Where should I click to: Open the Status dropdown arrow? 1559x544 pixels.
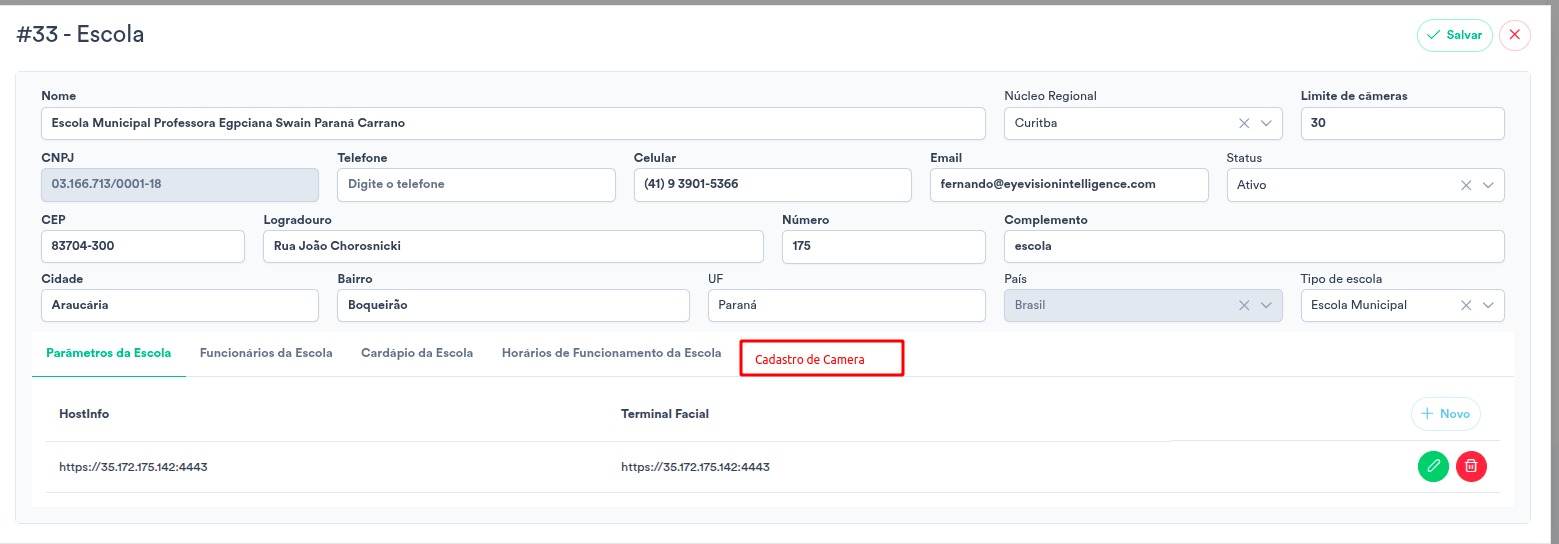pos(1489,185)
